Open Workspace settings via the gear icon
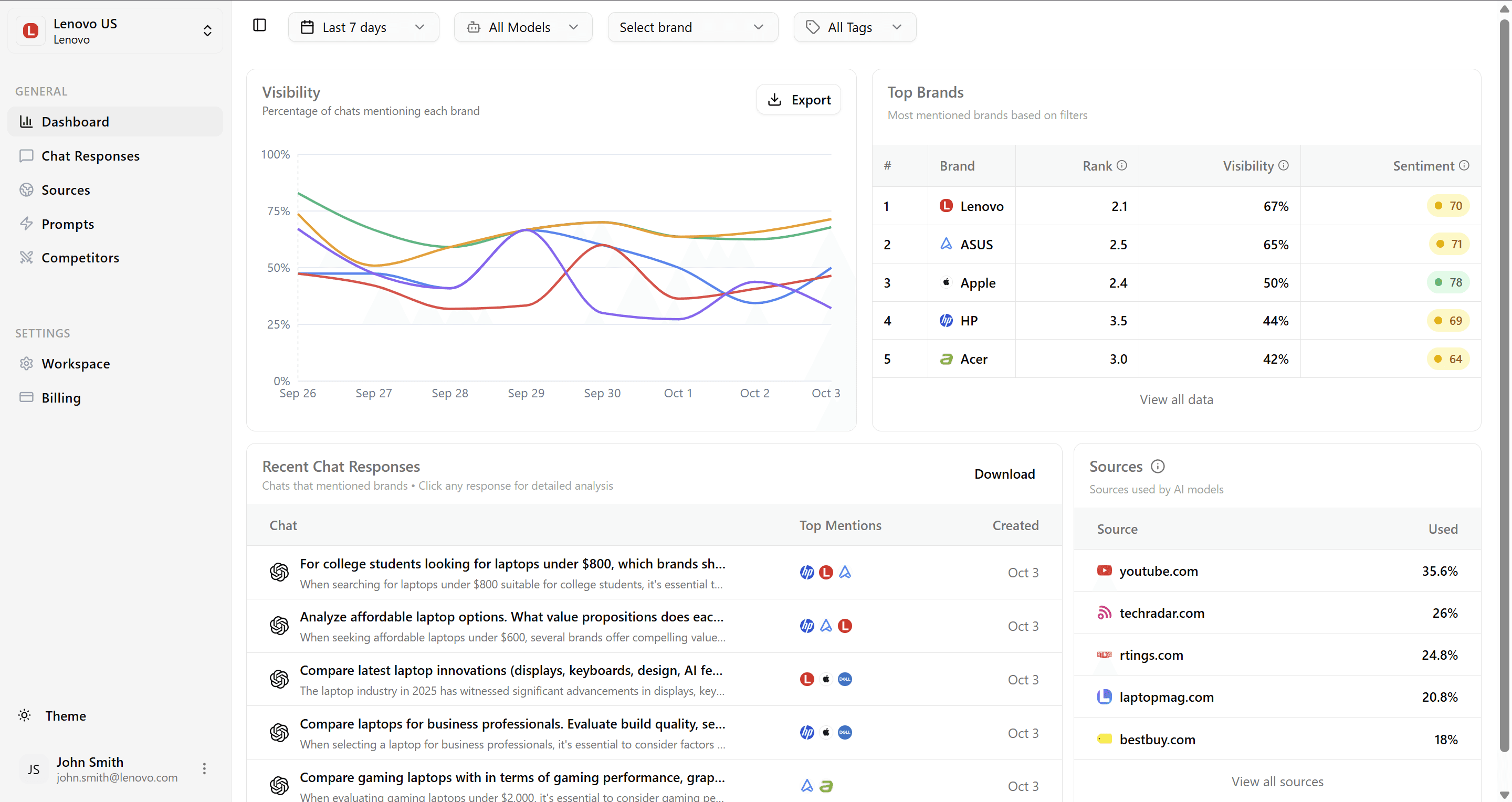 click(x=26, y=363)
